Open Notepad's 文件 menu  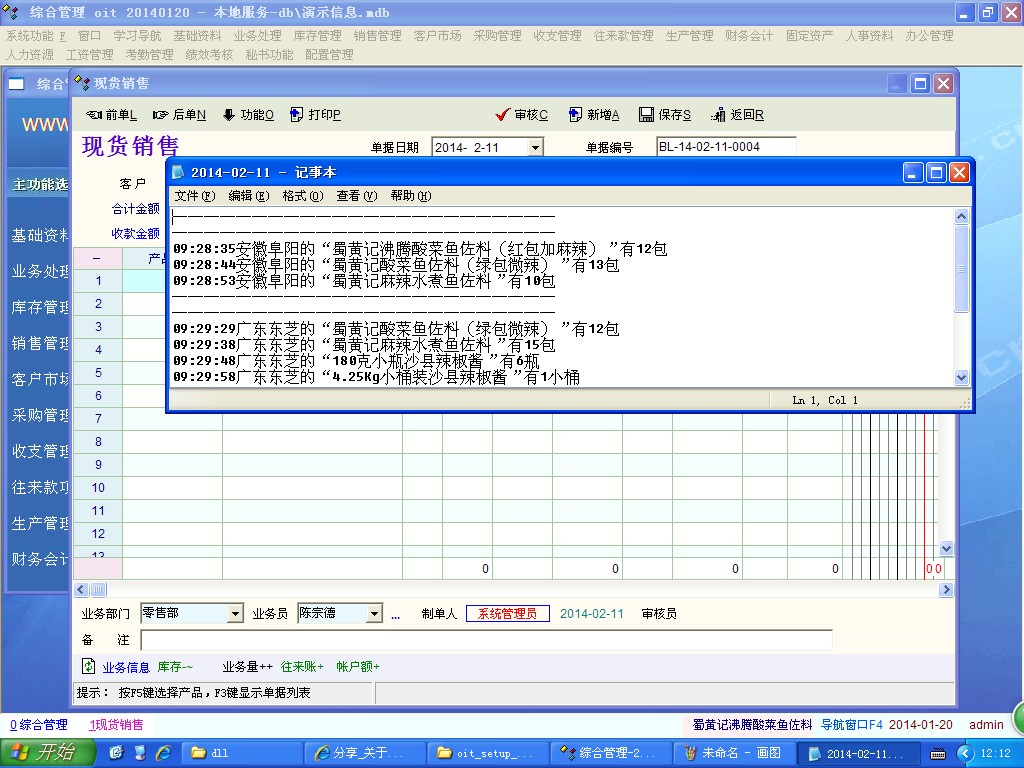coord(194,196)
